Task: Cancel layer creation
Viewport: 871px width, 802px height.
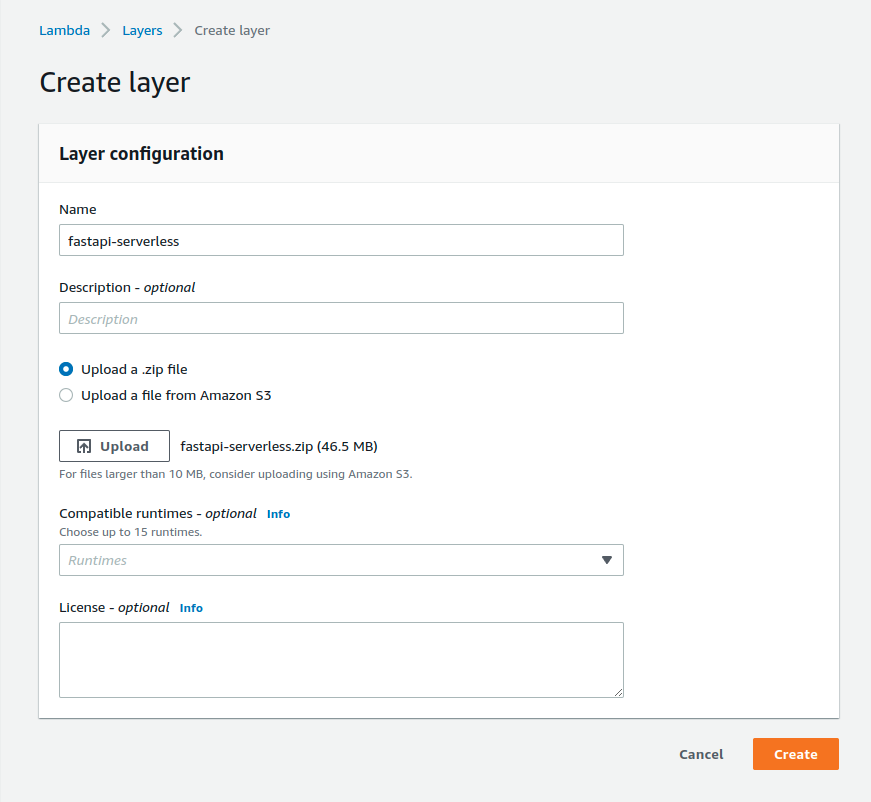Action: pos(701,754)
